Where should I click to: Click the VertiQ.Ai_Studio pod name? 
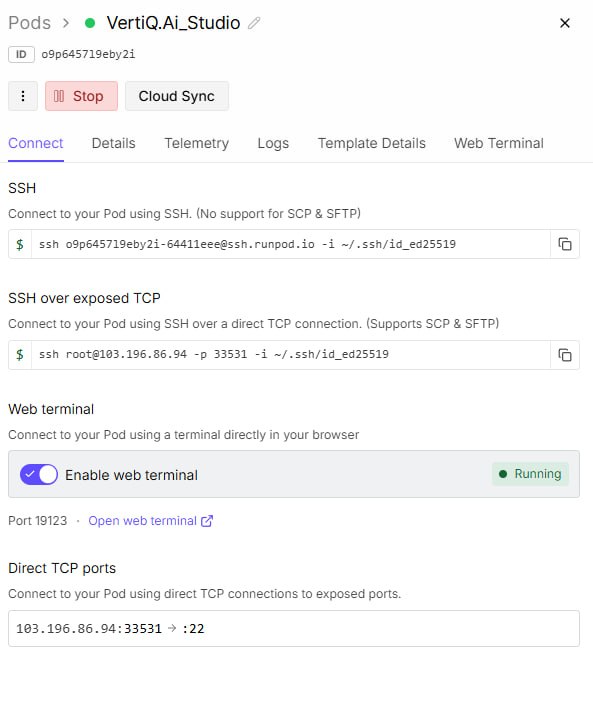(173, 23)
